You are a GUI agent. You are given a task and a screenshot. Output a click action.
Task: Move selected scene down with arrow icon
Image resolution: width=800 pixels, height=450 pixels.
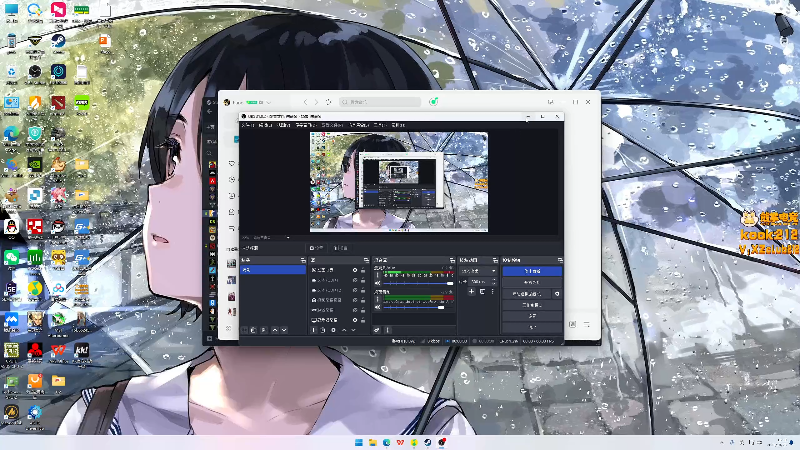(x=284, y=330)
